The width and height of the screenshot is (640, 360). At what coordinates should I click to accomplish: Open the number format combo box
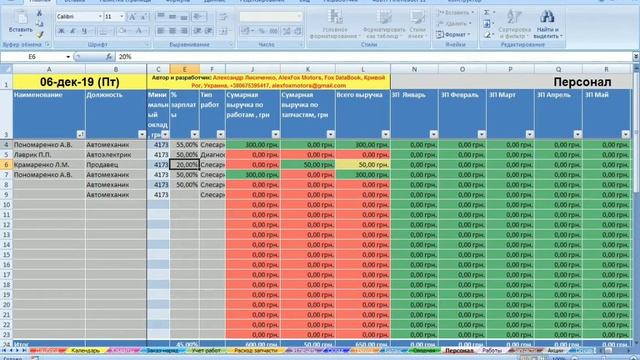pos(271,17)
